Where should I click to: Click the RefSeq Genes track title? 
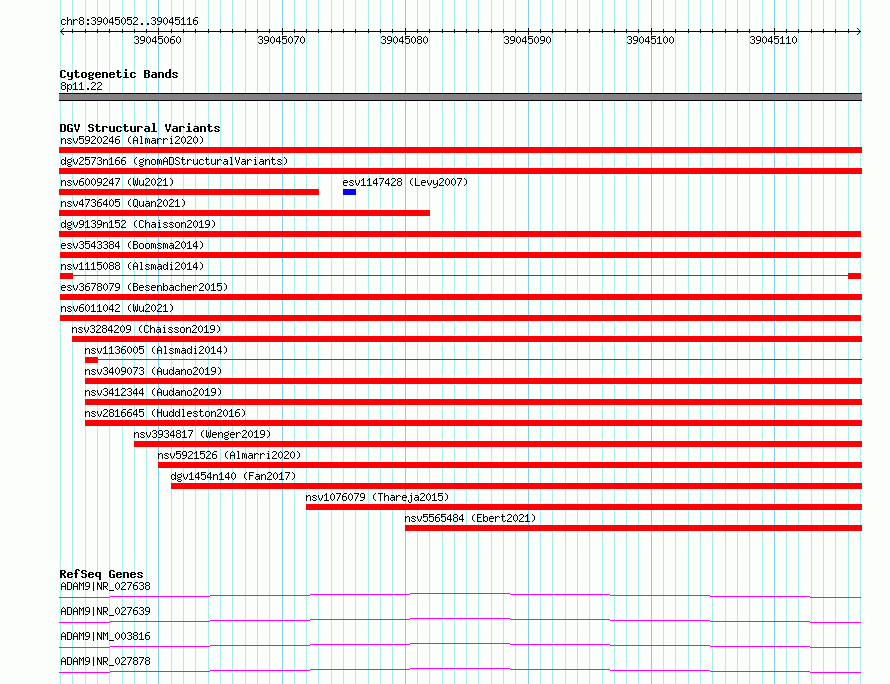point(101,574)
